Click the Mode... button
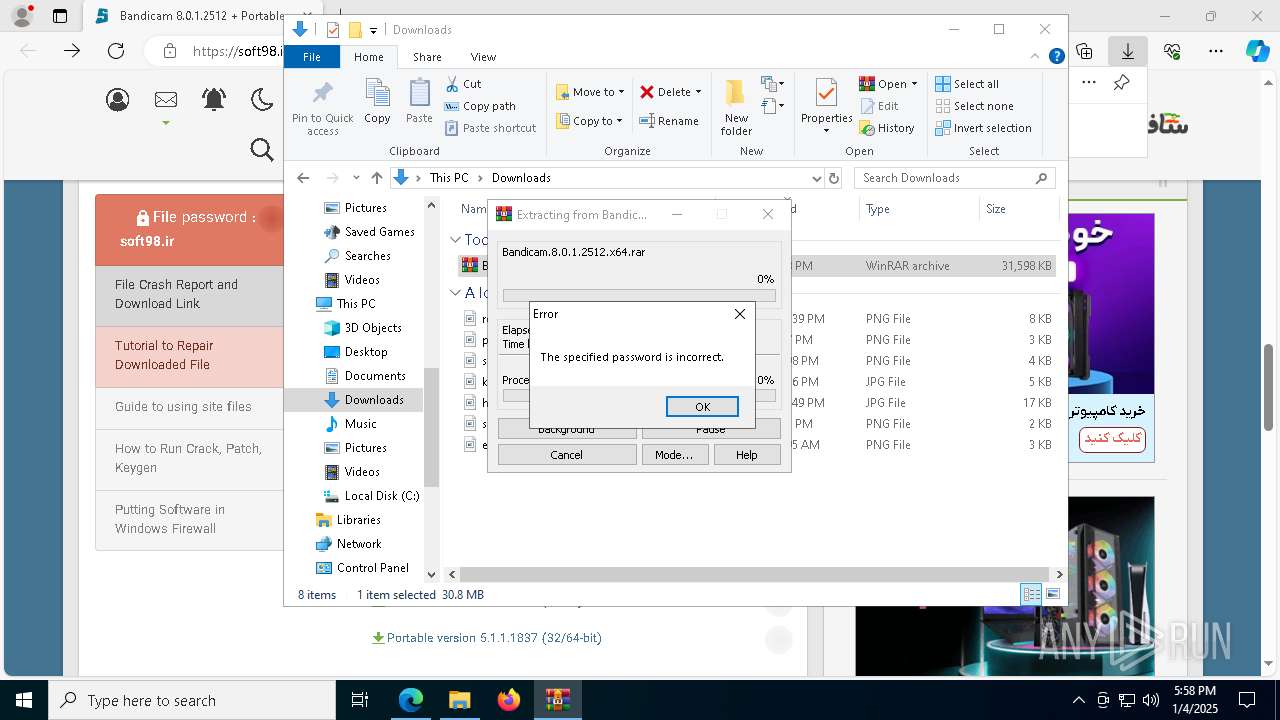Viewport: 1280px width, 720px height. tap(673, 454)
